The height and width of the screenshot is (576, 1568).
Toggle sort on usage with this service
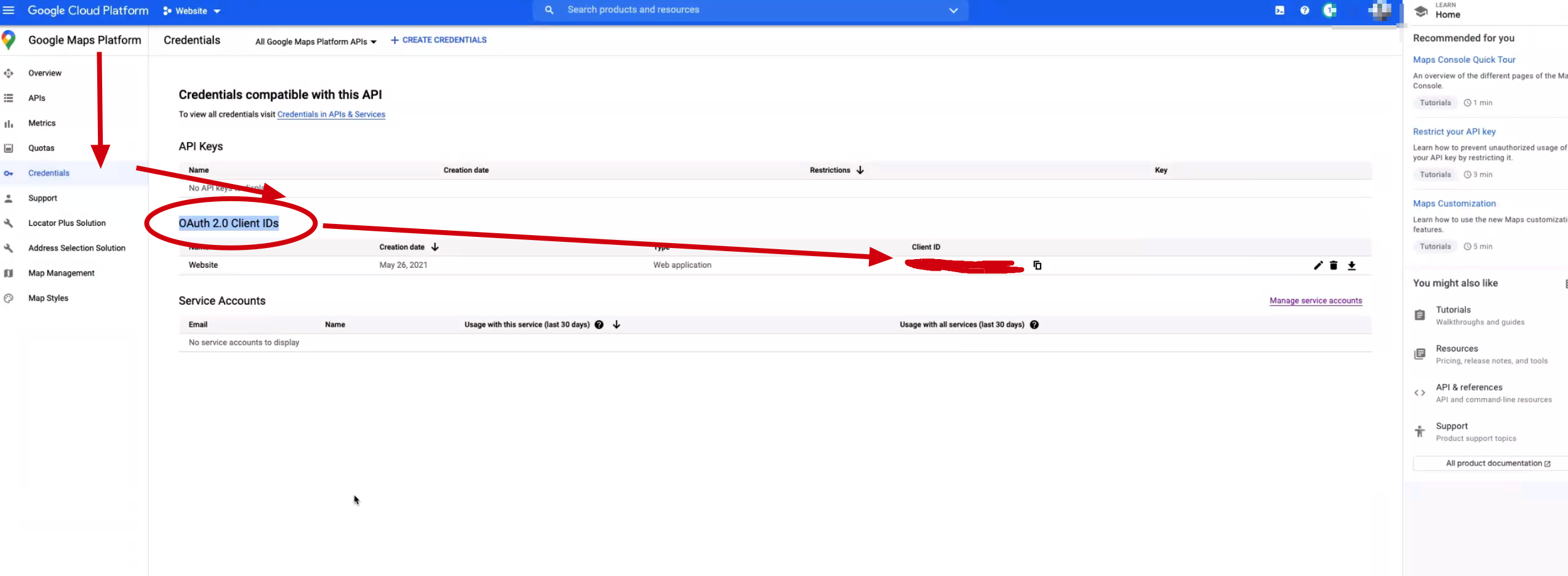(x=616, y=324)
